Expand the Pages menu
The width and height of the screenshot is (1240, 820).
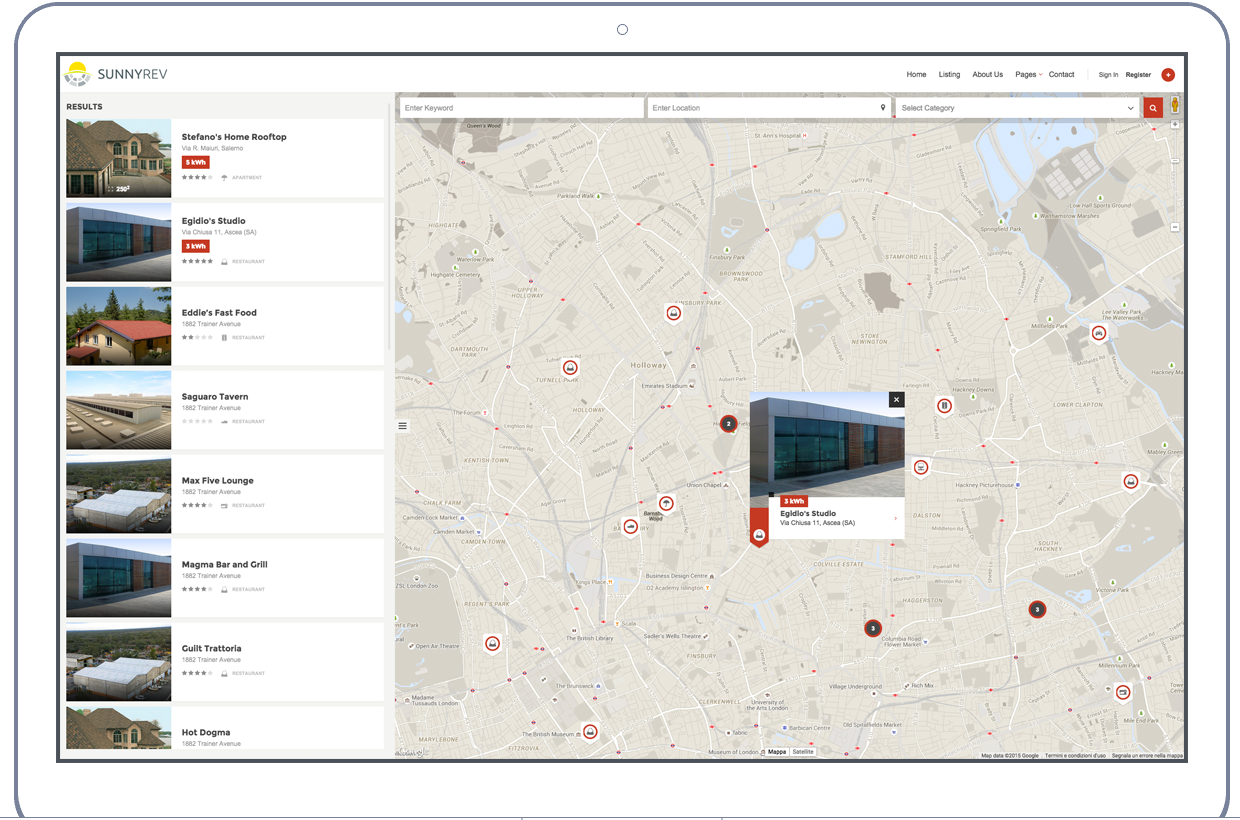pos(1027,75)
